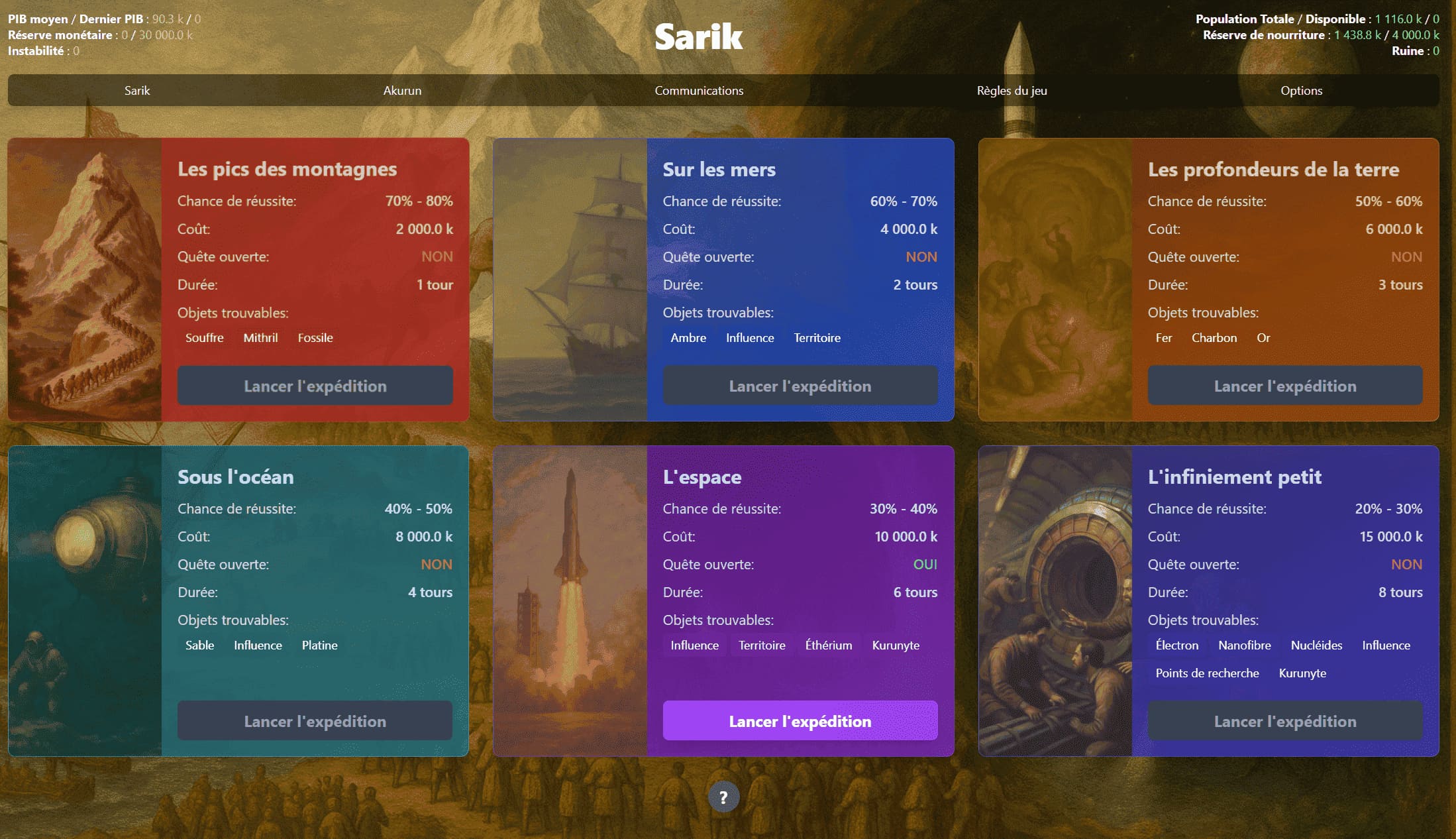
Task: Launch Les profondeurs de la terre expedition
Action: 1284,386
